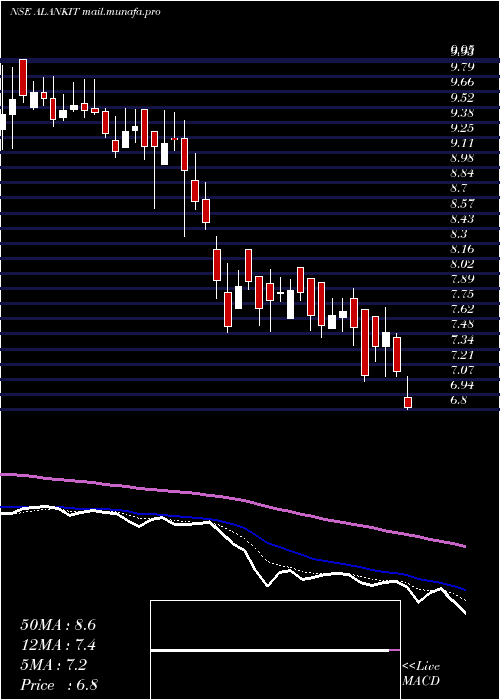Select the 9.25 price axis label
This screenshot has width=500, height=700.
[462, 128]
